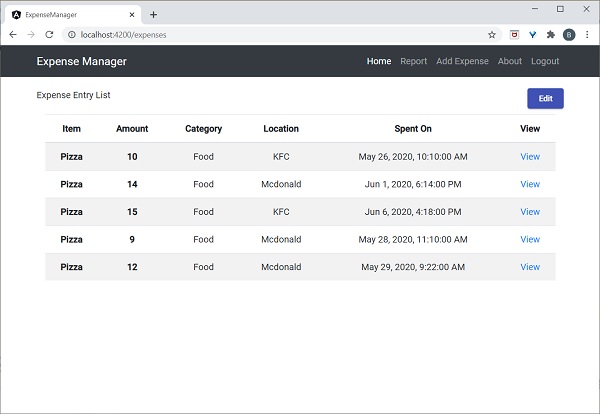The width and height of the screenshot is (600, 414).
Task: Close the ExpenseManager tab
Action: tap(133, 15)
